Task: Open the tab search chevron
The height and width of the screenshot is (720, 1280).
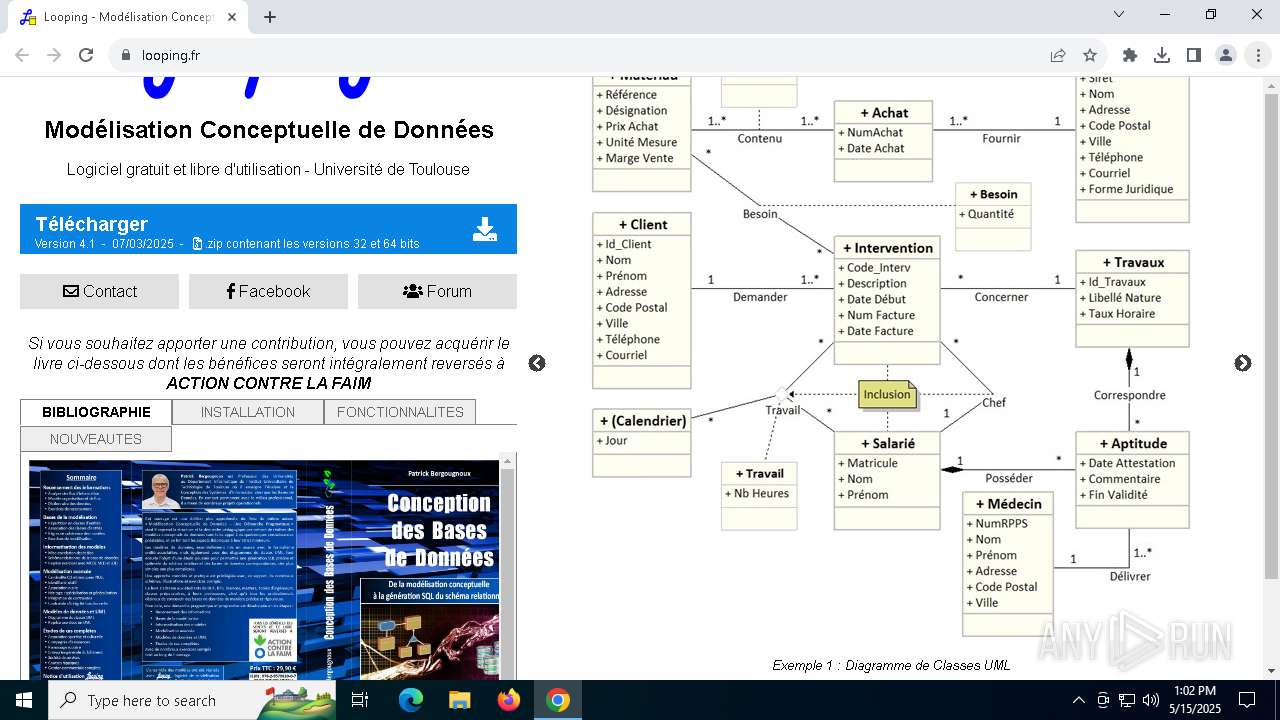Action: 1119,15
